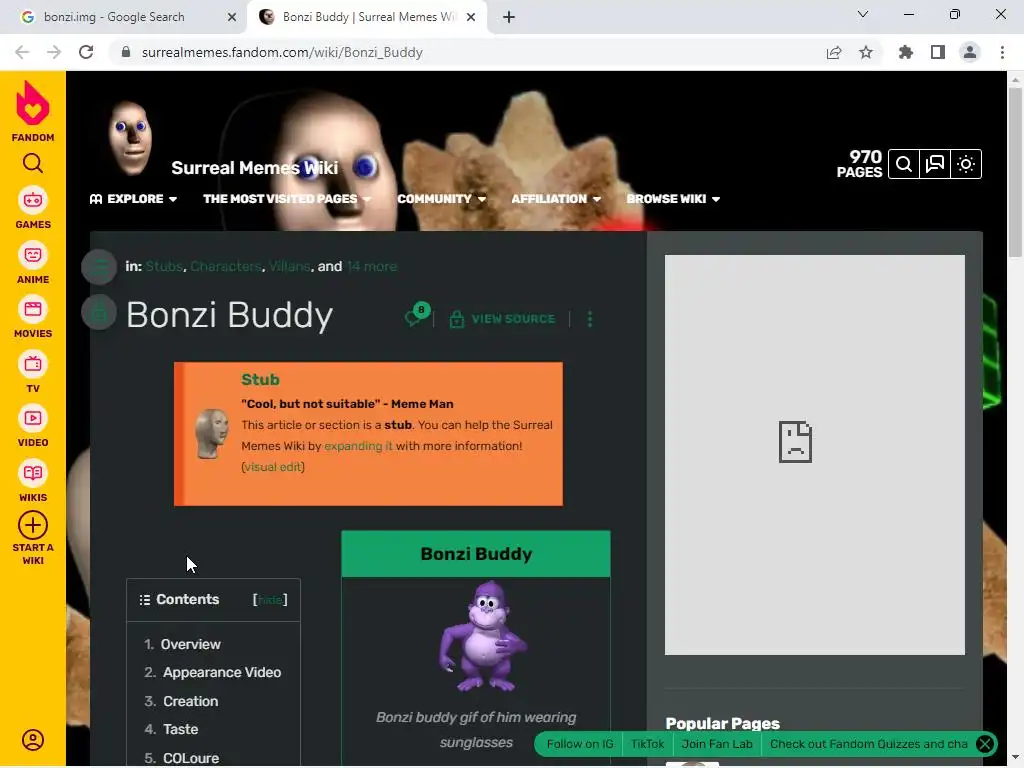The image size is (1024, 768).
Task: Close the Bonzi Buddy wiki tab
Action: click(x=471, y=17)
